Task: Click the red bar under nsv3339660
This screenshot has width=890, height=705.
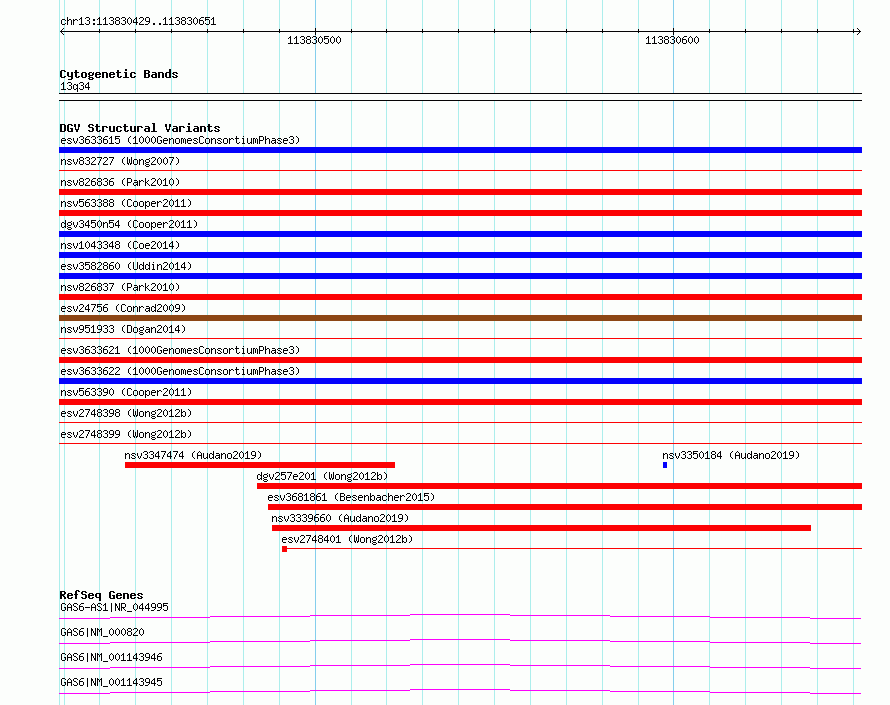Action: [541, 528]
